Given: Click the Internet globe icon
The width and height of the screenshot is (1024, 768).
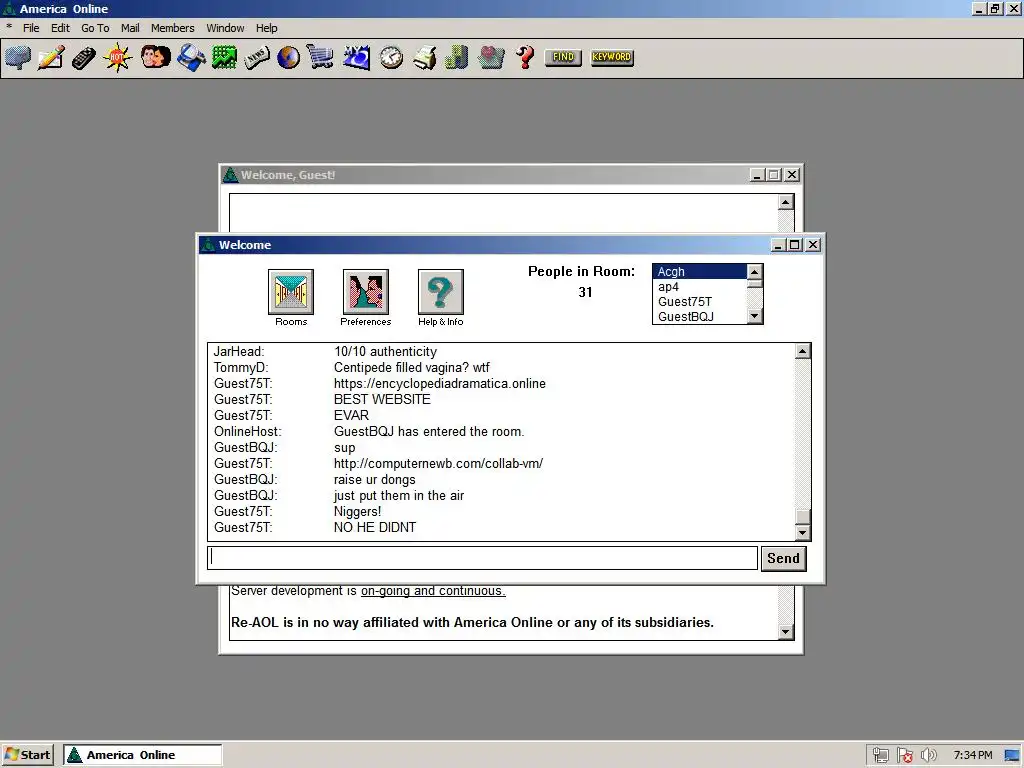Looking at the screenshot, I should [x=289, y=57].
